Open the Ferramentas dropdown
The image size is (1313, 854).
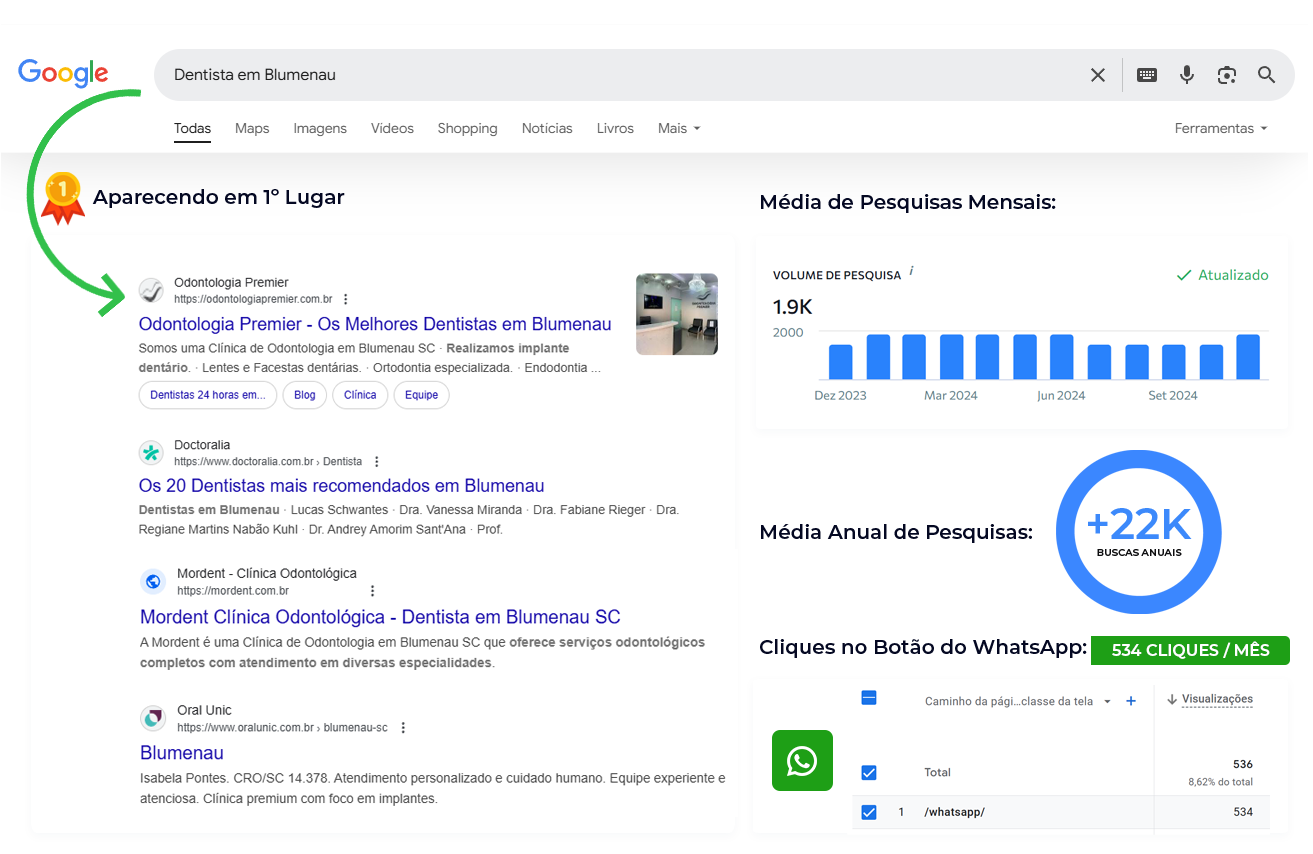coord(1221,128)
